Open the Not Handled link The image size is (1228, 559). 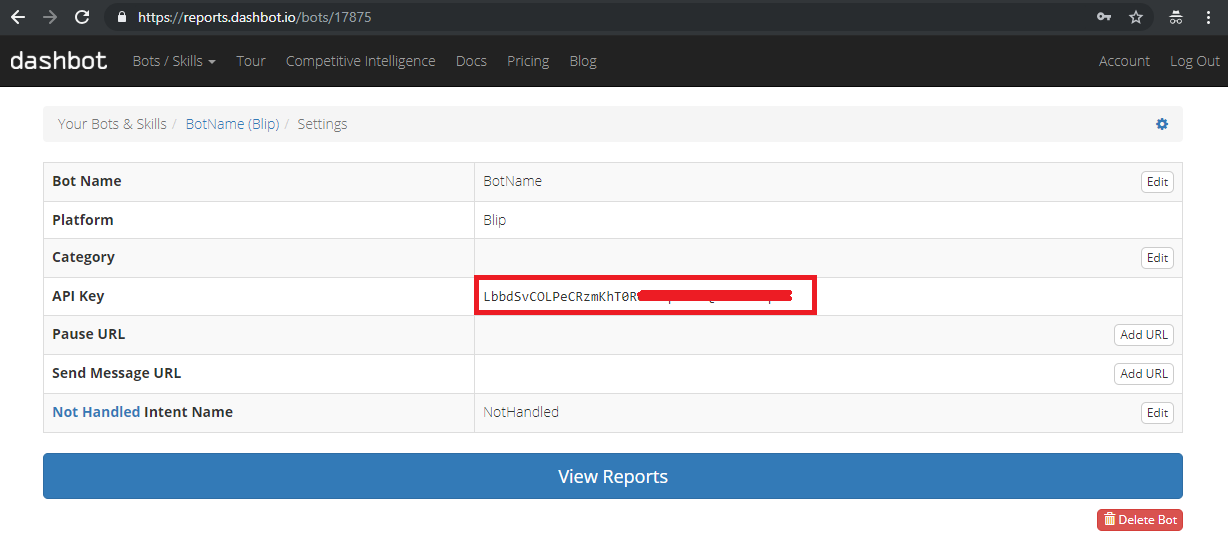(96, 412)
